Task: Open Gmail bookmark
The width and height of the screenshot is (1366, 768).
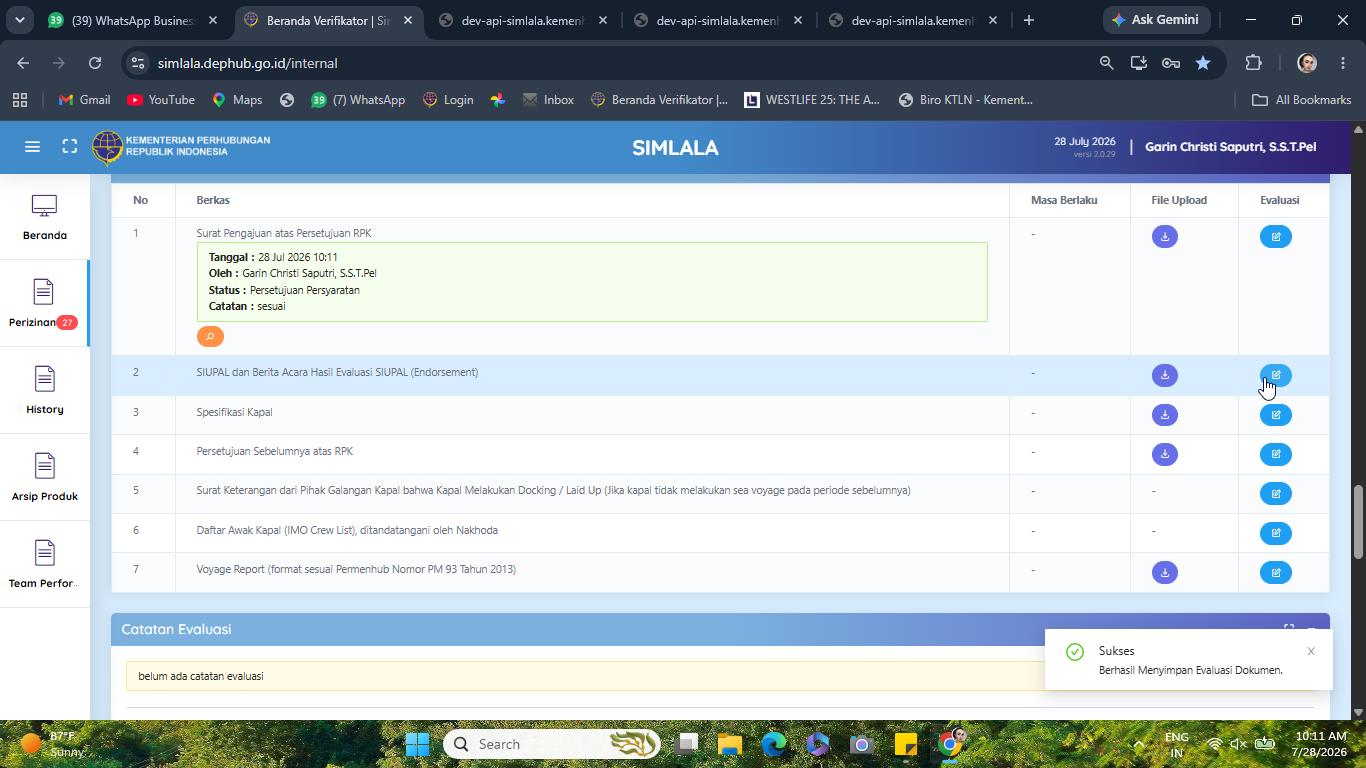Action: (84, 100)
